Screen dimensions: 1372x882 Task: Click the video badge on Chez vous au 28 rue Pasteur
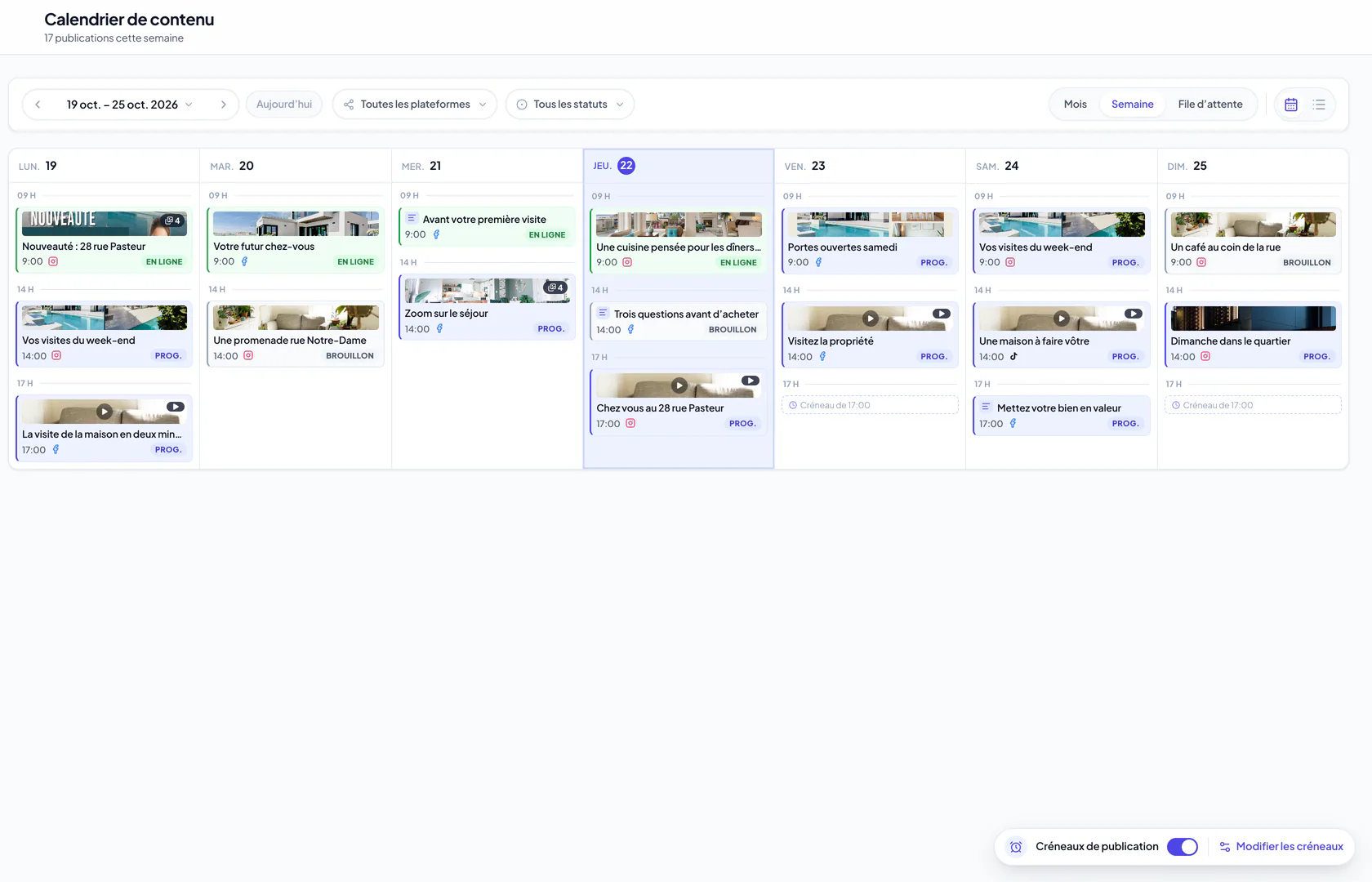click(x=751, y=381)
